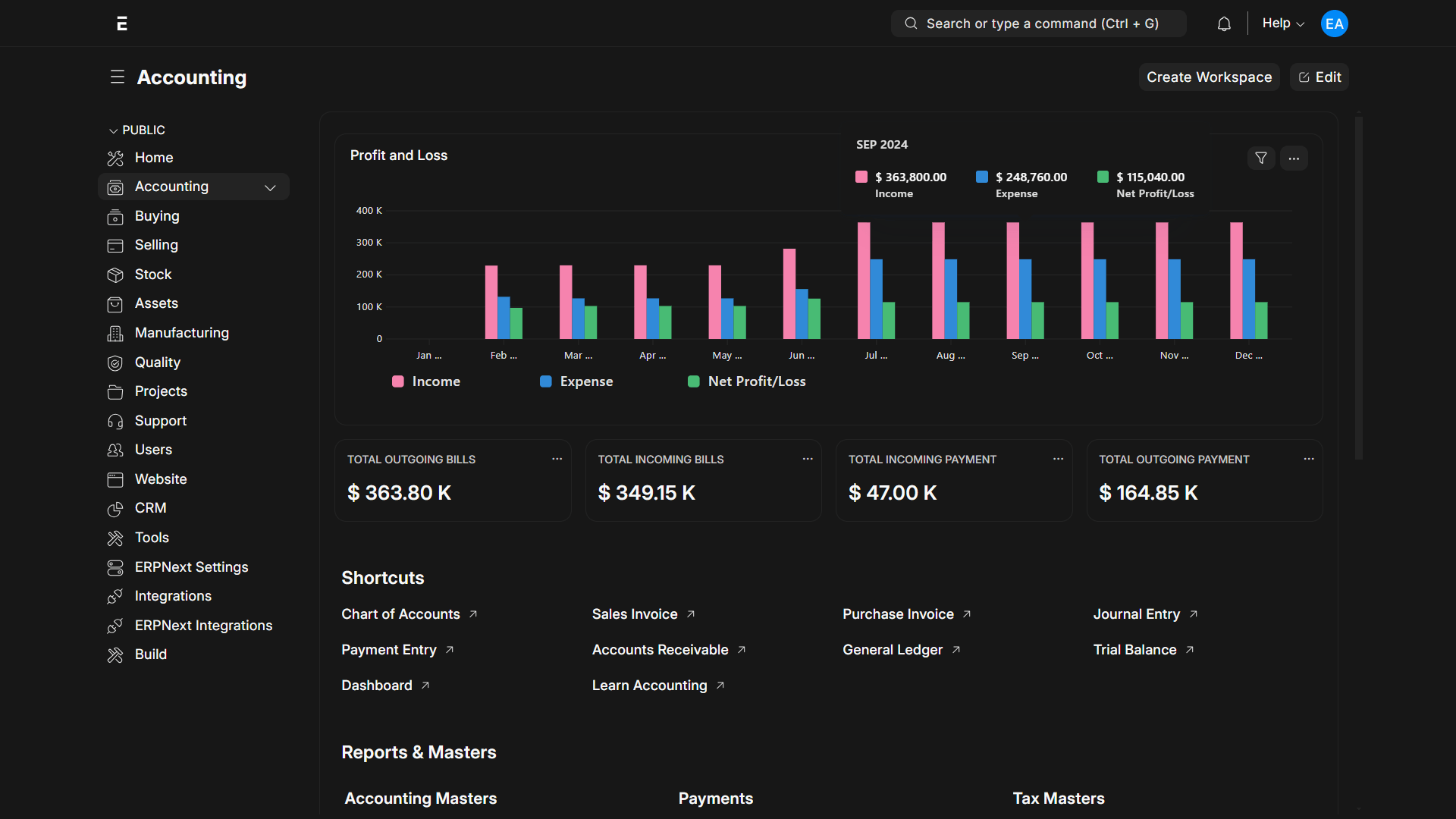This screenshot has height=819, width=1456.
Task: Click the notifications bell icon
Action: pyautogui.click(x=1224, y=24)
